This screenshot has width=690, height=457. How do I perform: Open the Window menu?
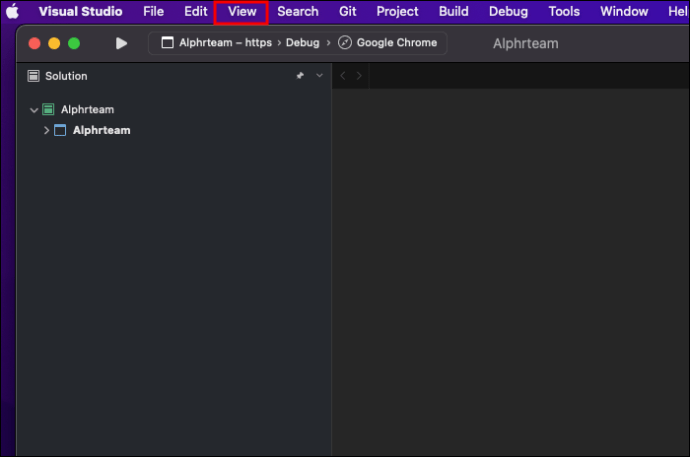point(624,11)
